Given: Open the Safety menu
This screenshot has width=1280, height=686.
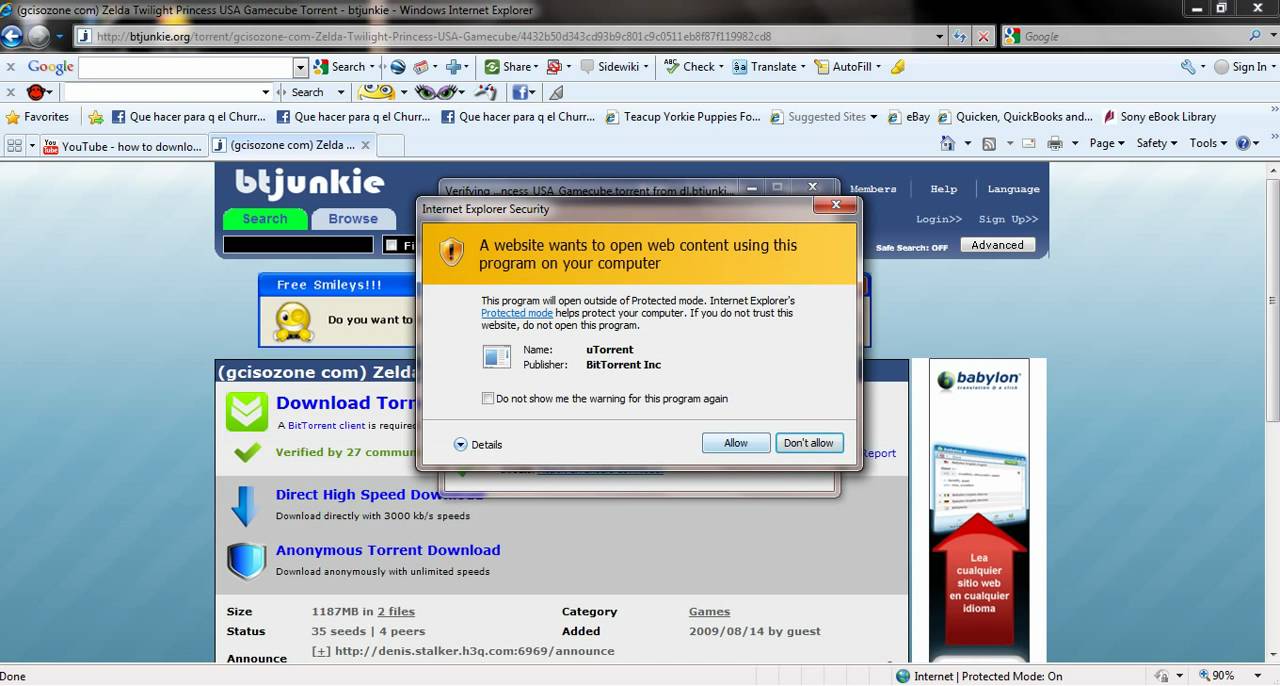Looking at the screenshot, I should (x=1157, y=144).
